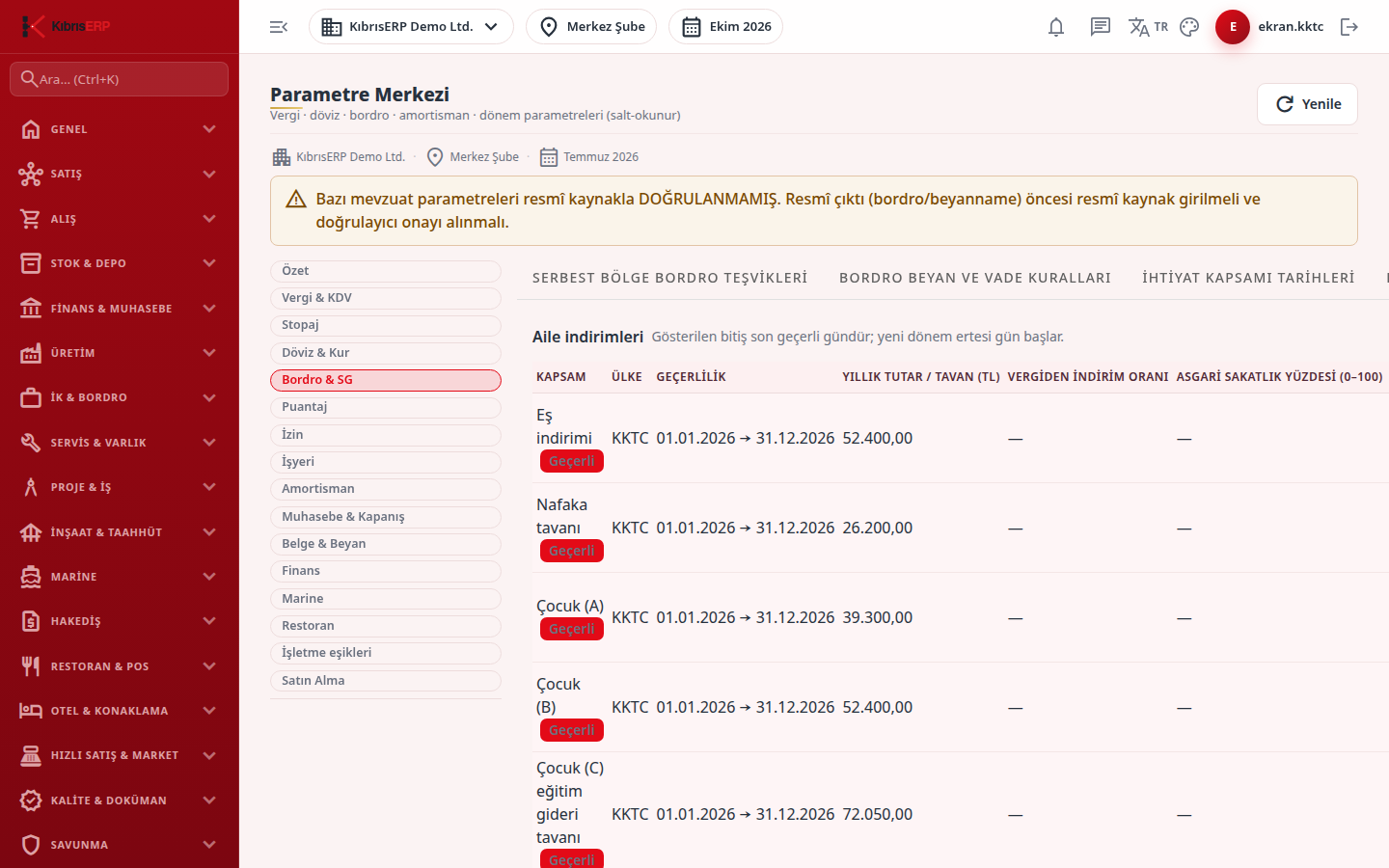This screenshot has height=868, width=1389.
Task: Click the KıbrısERP logo
Action: [x=66, y=26]
